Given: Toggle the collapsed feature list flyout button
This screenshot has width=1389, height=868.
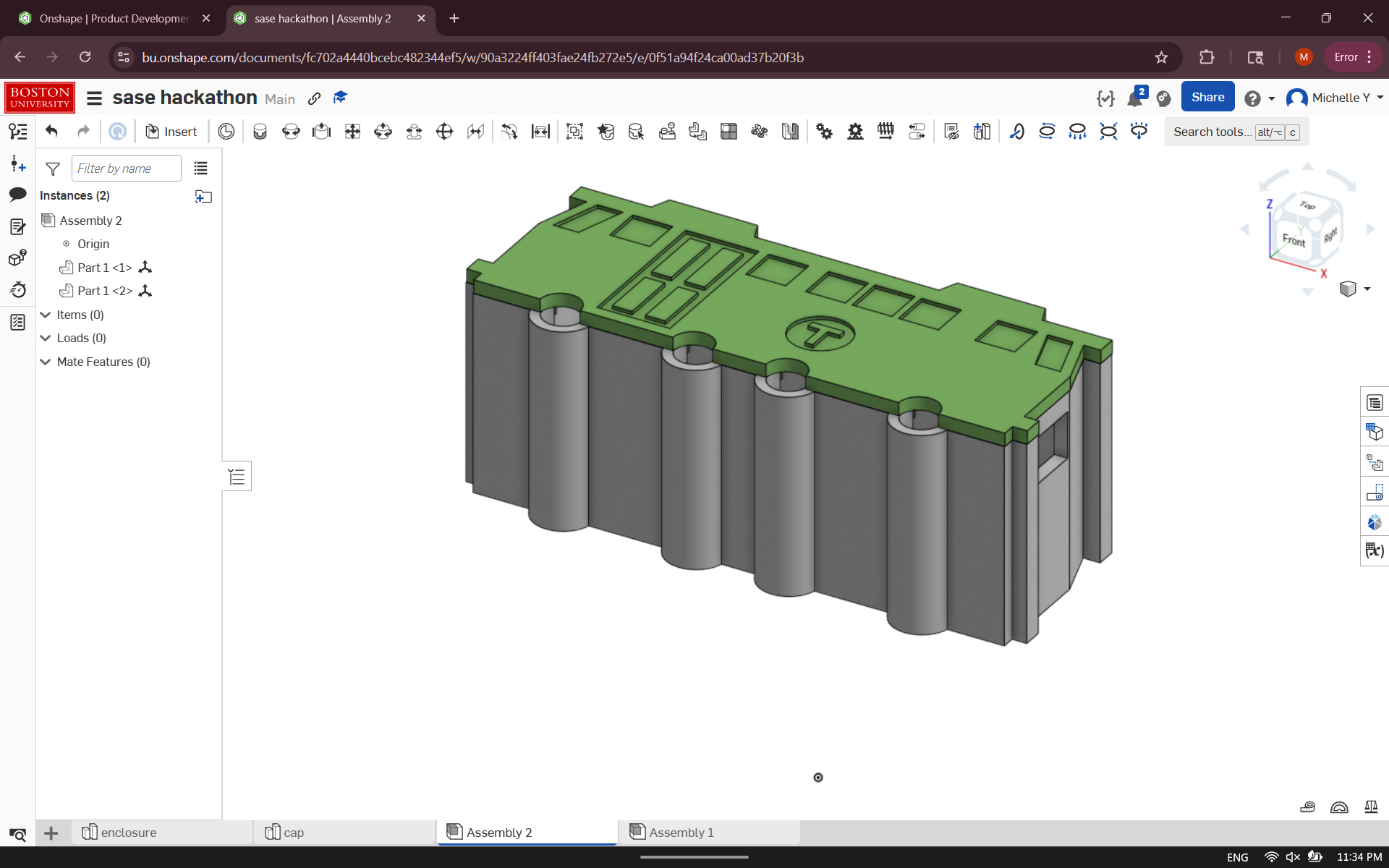Looking at the screenshot, I should [237, 477].
